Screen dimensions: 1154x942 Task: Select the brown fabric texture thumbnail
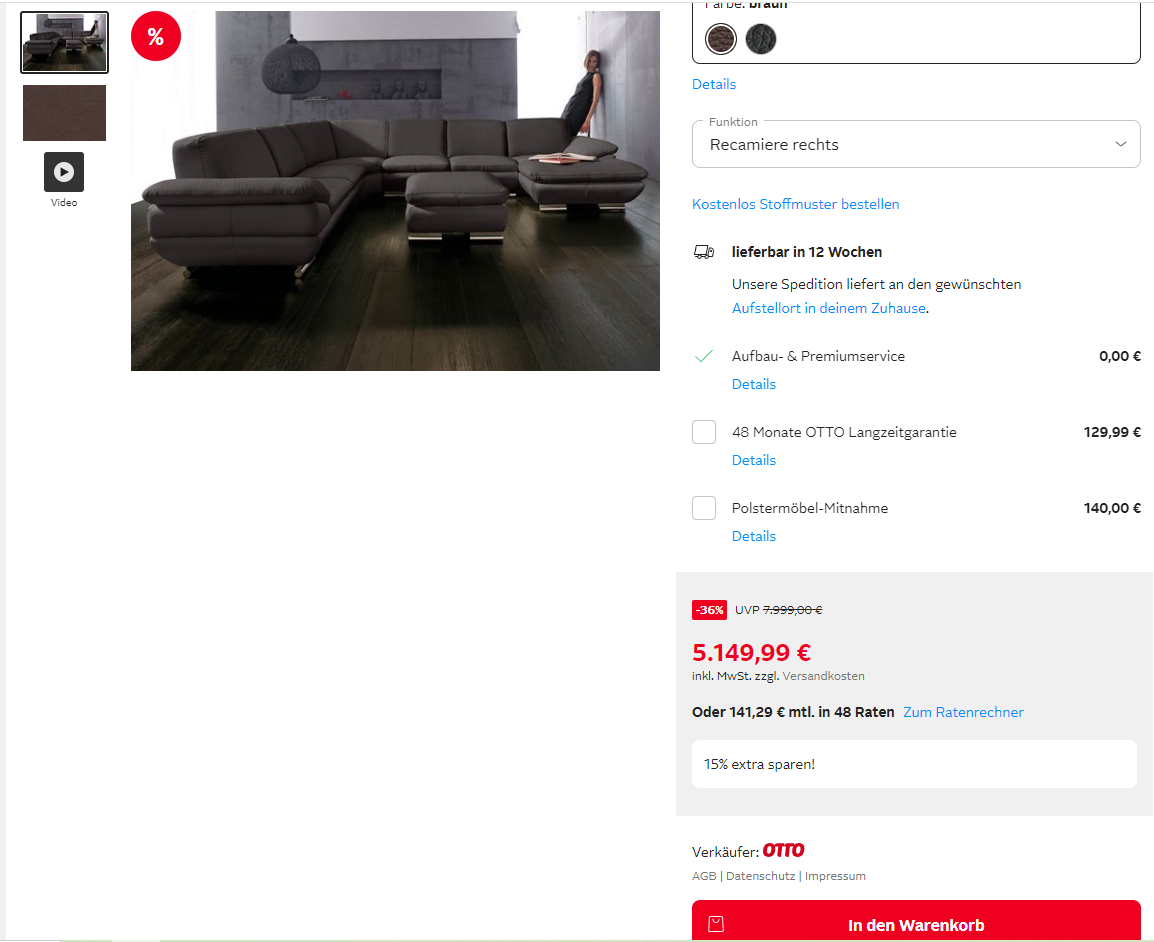[x=64, y=113]
